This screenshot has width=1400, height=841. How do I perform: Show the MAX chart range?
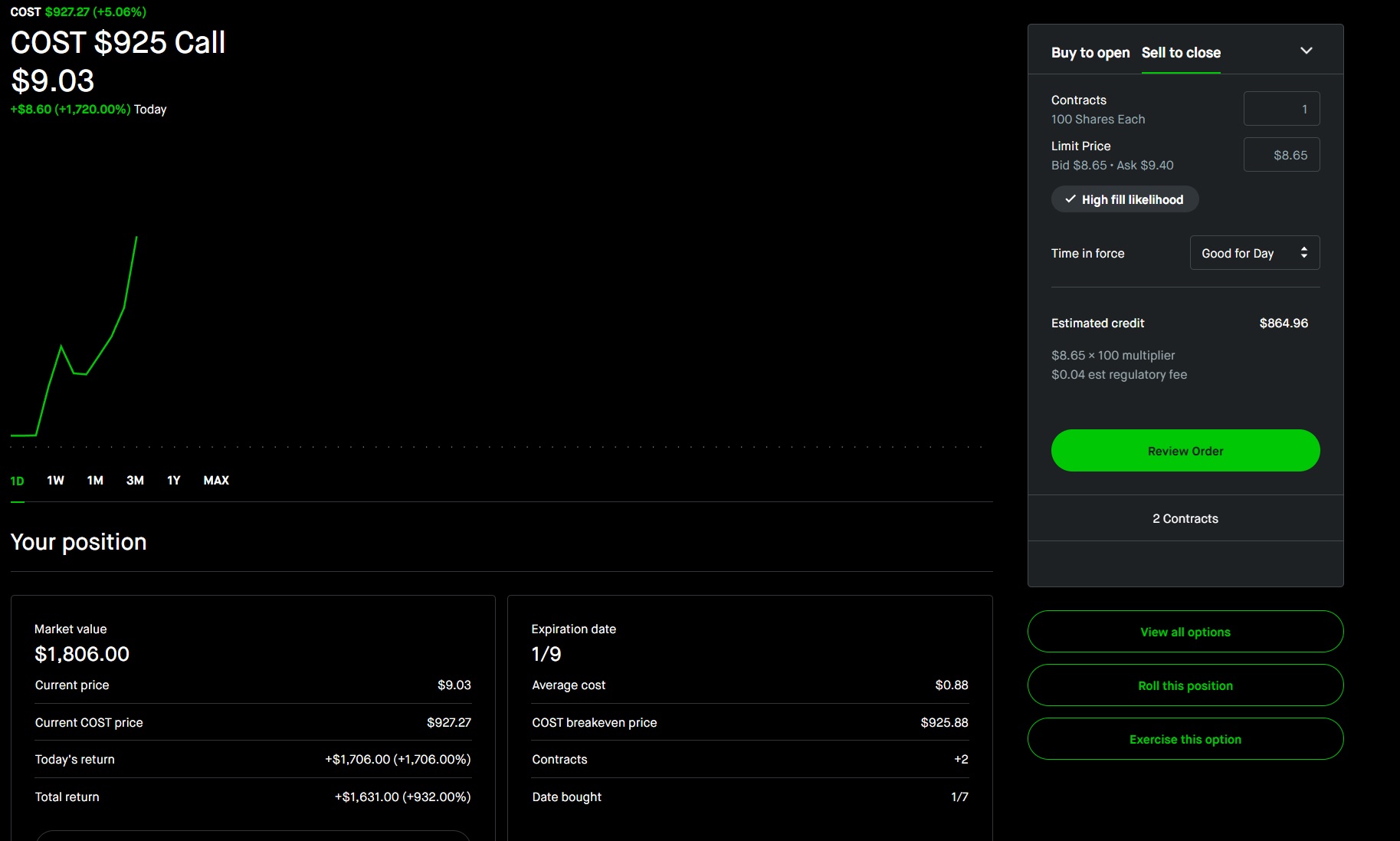[216, 481]
